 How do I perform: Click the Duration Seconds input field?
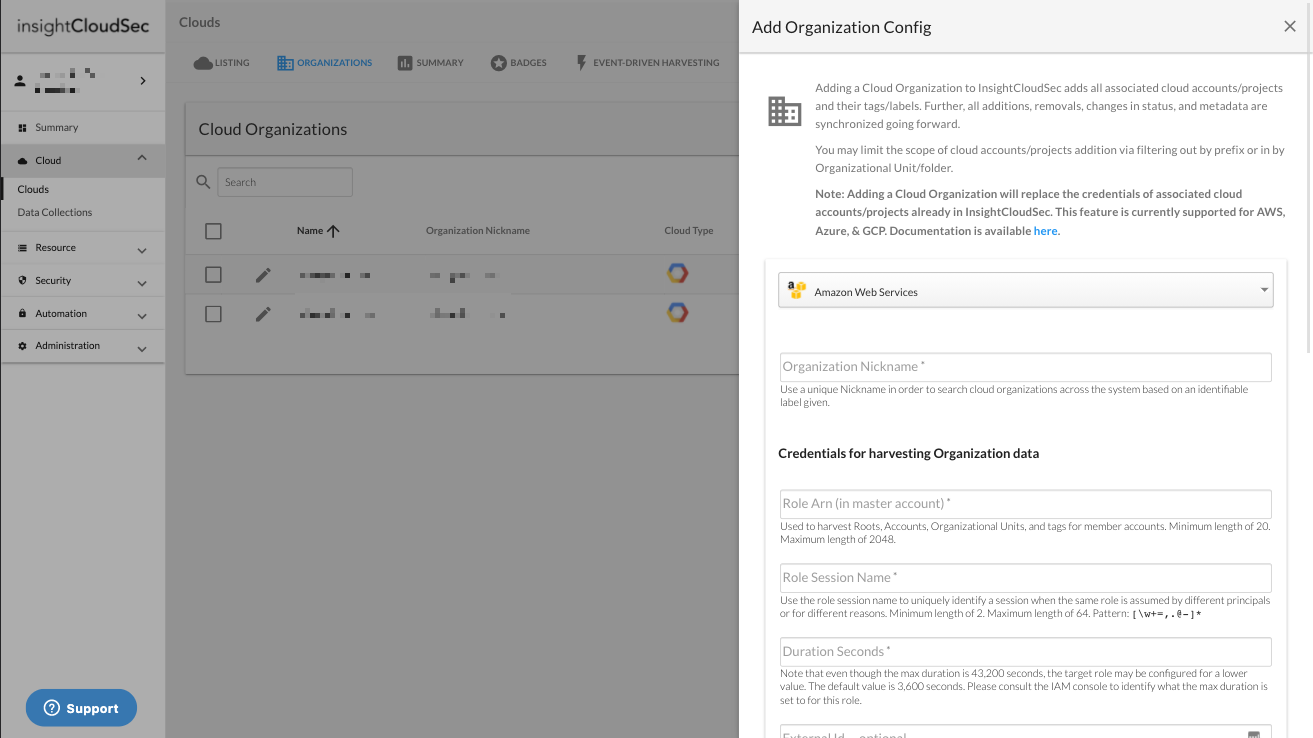[x=1026, y=652]
